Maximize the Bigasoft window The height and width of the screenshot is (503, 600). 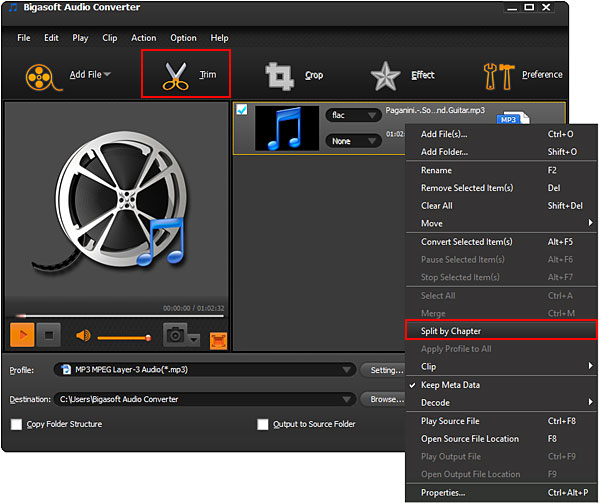coord(529,7)
